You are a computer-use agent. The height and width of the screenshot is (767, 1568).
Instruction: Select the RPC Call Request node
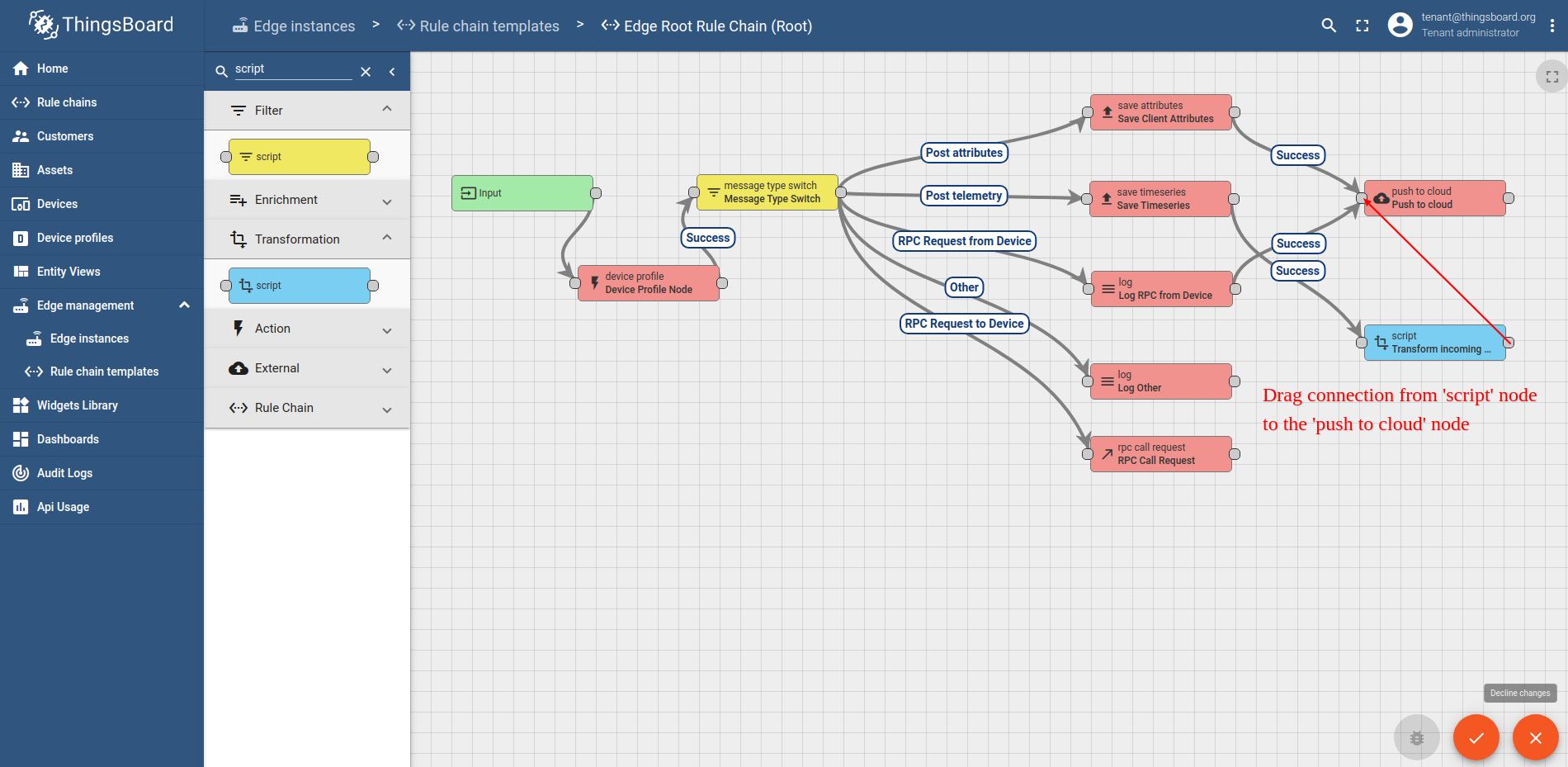[x=1161, y=454]
